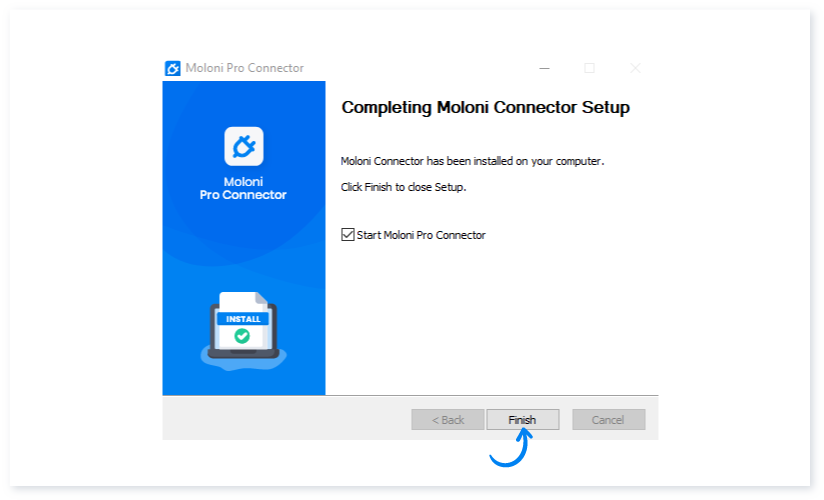Image resolution: width=824 pixels, height=500 pixels.
Task: Click text 'Click Finish to close Setup.'
Action: click(x=404, y=187)
